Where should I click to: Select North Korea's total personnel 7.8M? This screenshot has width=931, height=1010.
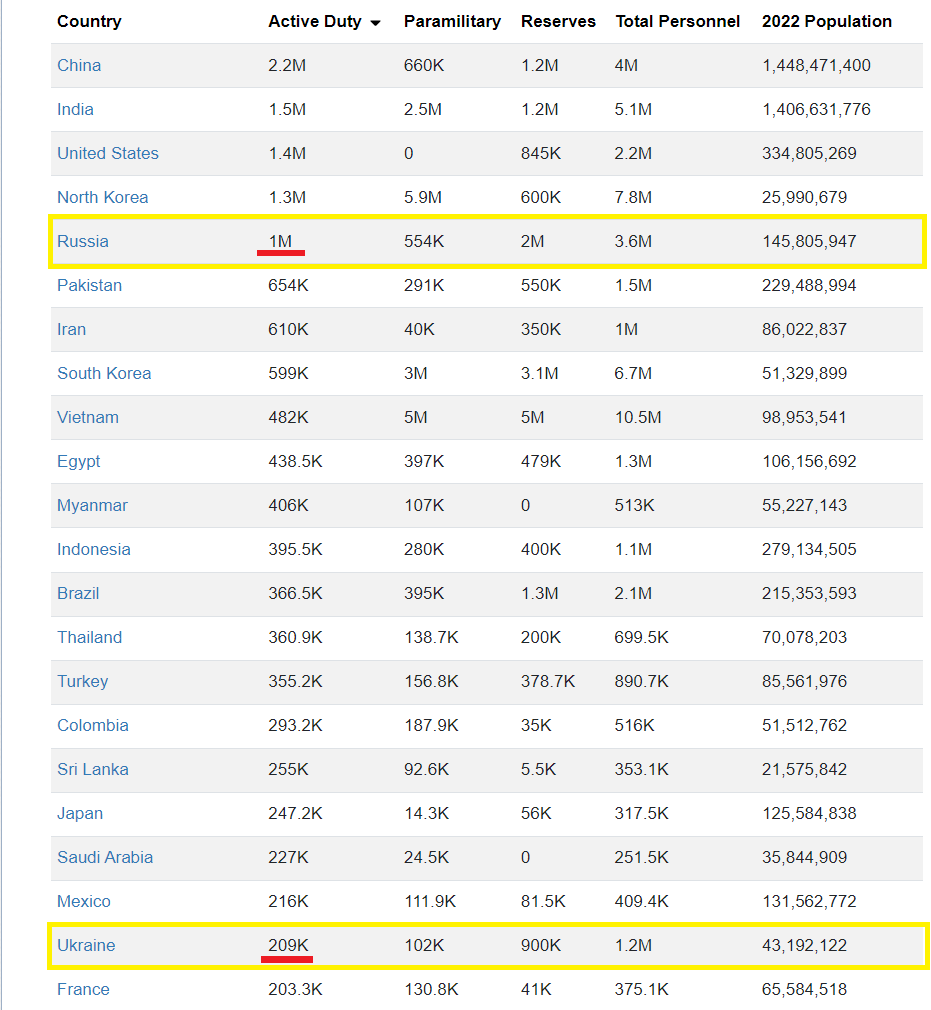tap(633, 197)
